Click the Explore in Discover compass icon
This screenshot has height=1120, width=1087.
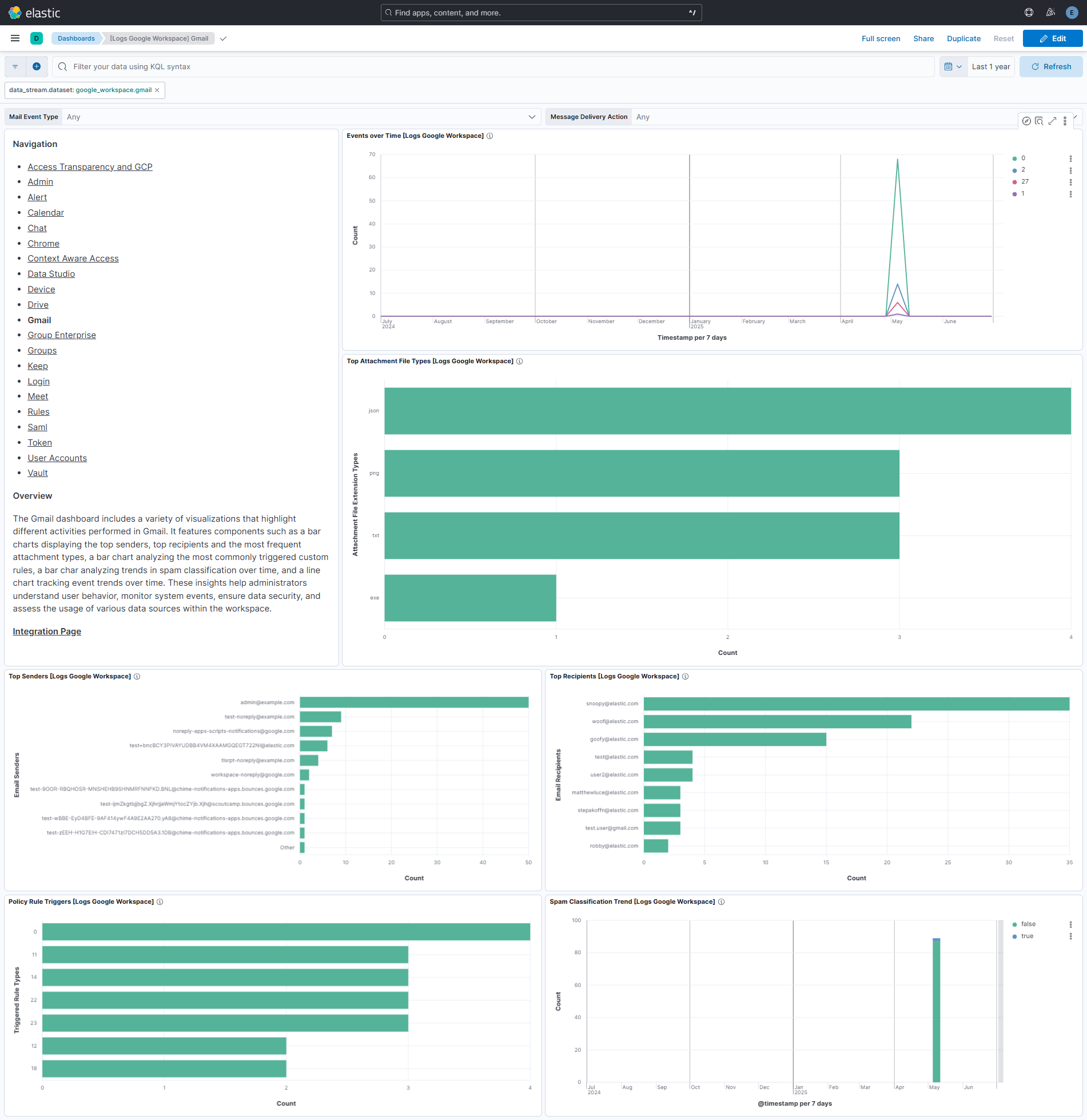point(1026,121)
